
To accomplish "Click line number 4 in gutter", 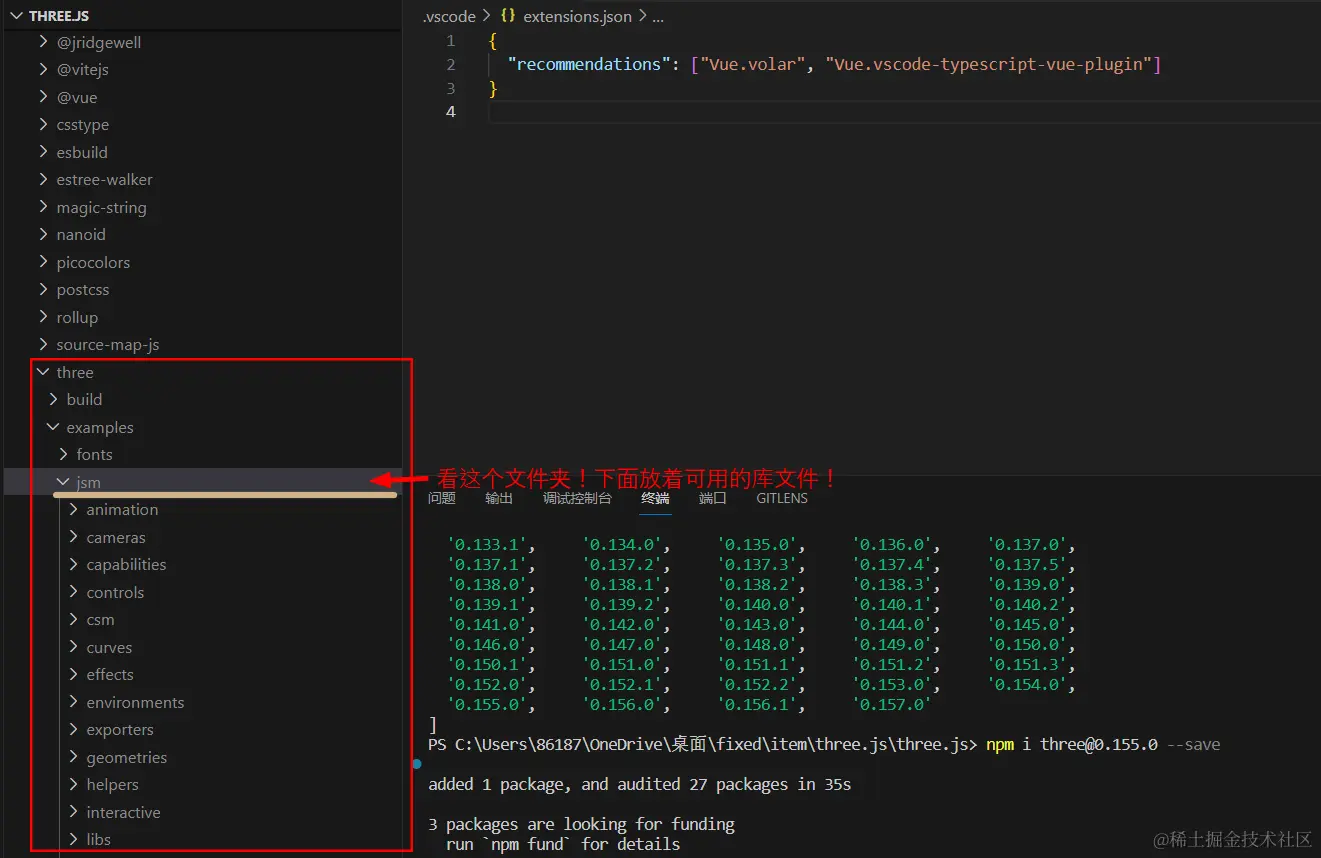I will pos(451,111).
